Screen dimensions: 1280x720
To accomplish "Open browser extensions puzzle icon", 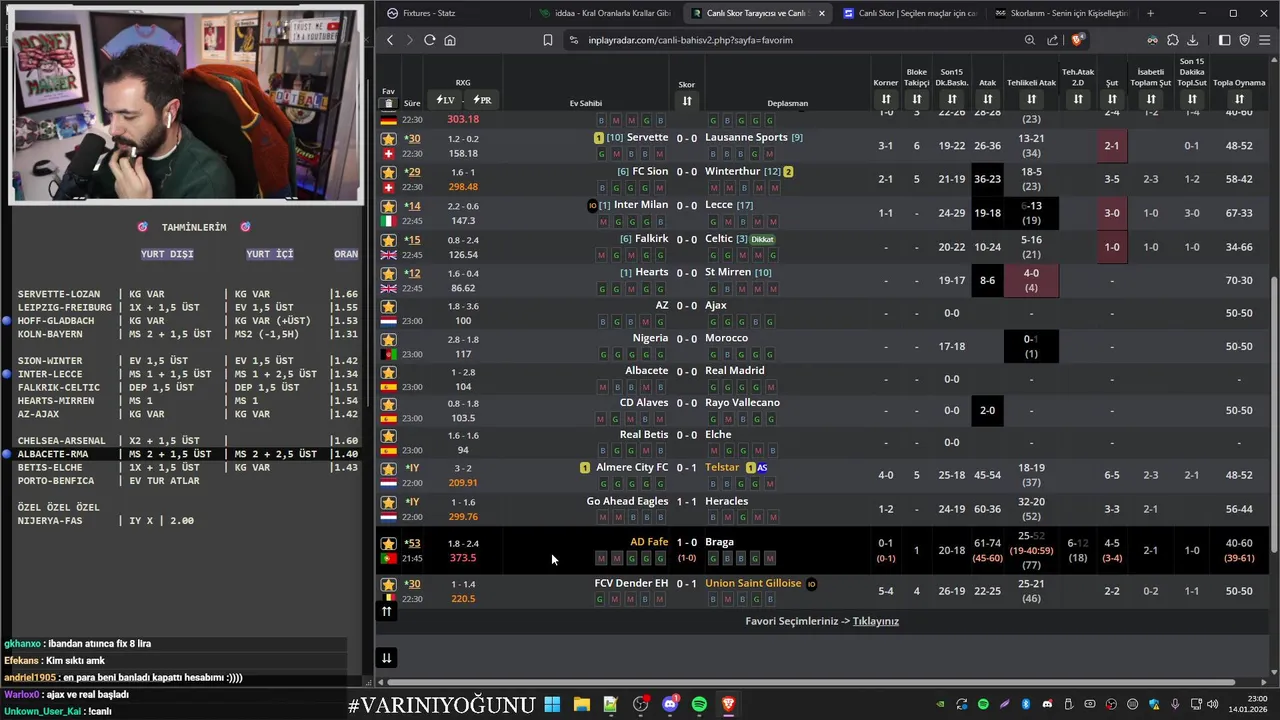I will tap(1173, 40).
